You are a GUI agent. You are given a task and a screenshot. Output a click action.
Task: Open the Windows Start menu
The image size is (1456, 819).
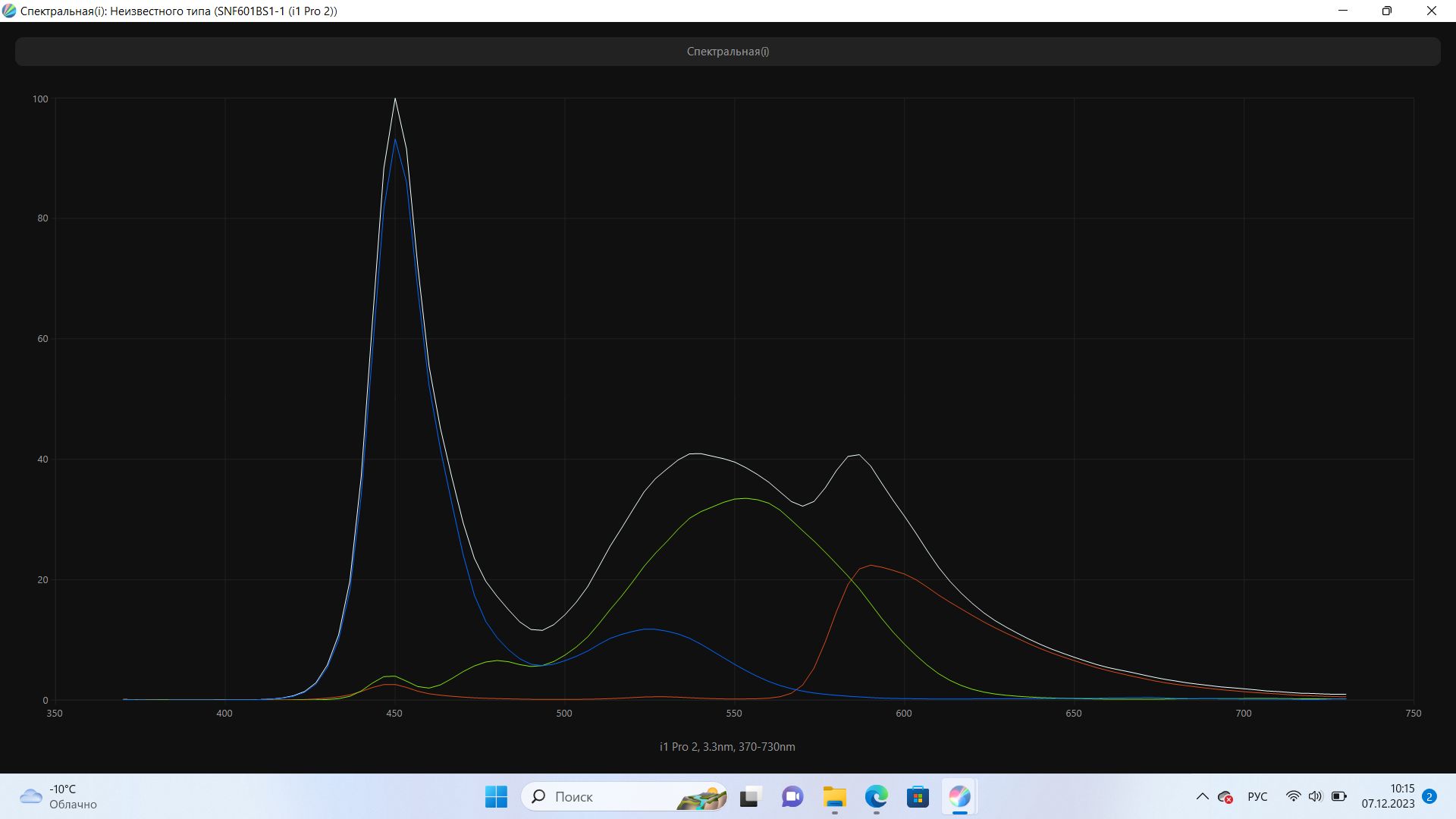496,796
